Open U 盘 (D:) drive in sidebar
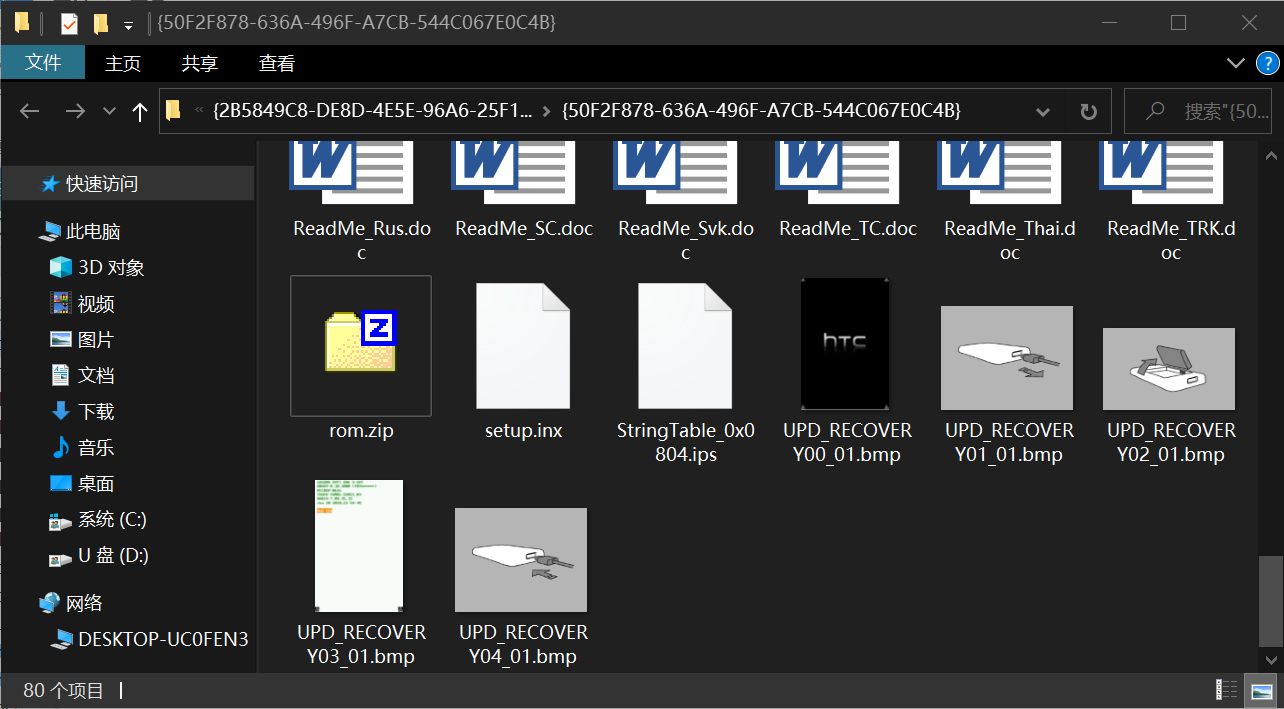 112,555
